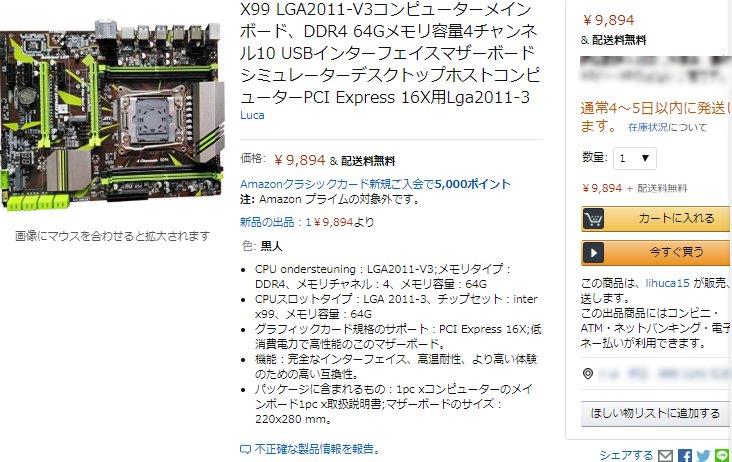
Task: Share via the LINE icon
Action: 722,455
